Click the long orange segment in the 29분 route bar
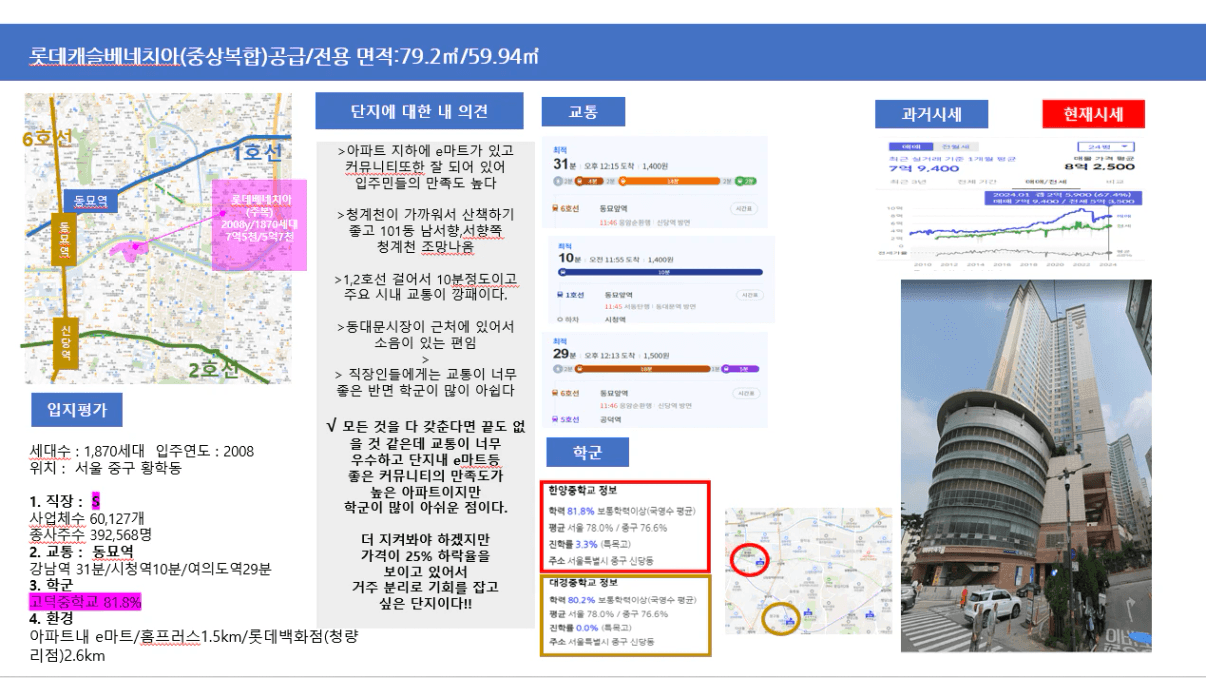The height and width of the screenshot is (678, 1206). tap(642, 369)
